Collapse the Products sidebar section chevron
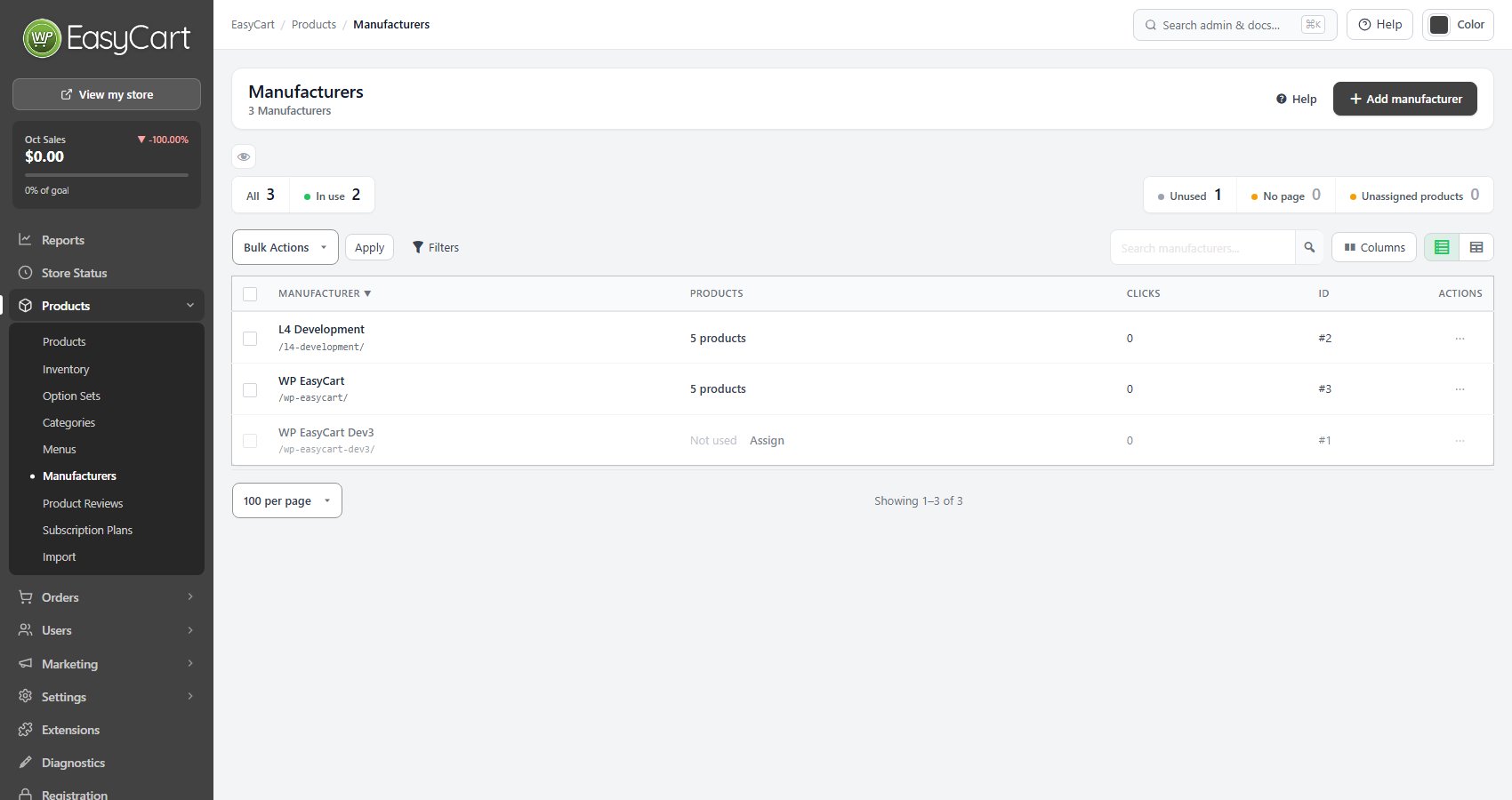 pyautogui.click(x=189, y=305)
